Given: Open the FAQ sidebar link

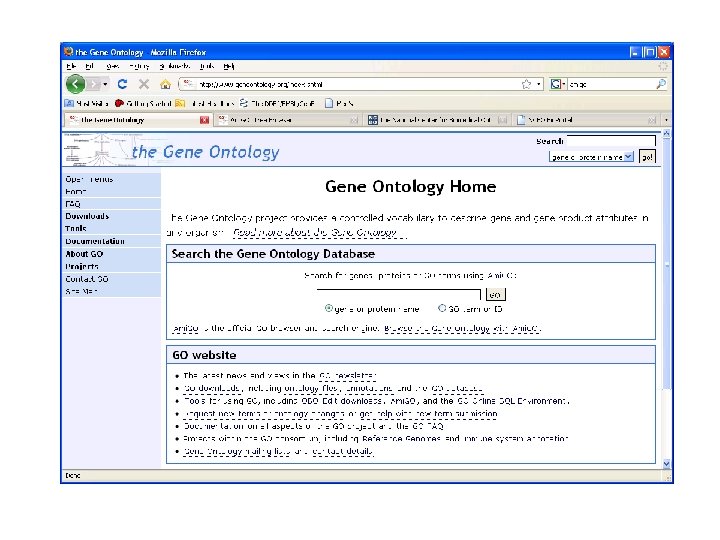Looking at the screenshot, I should point(73,204).
